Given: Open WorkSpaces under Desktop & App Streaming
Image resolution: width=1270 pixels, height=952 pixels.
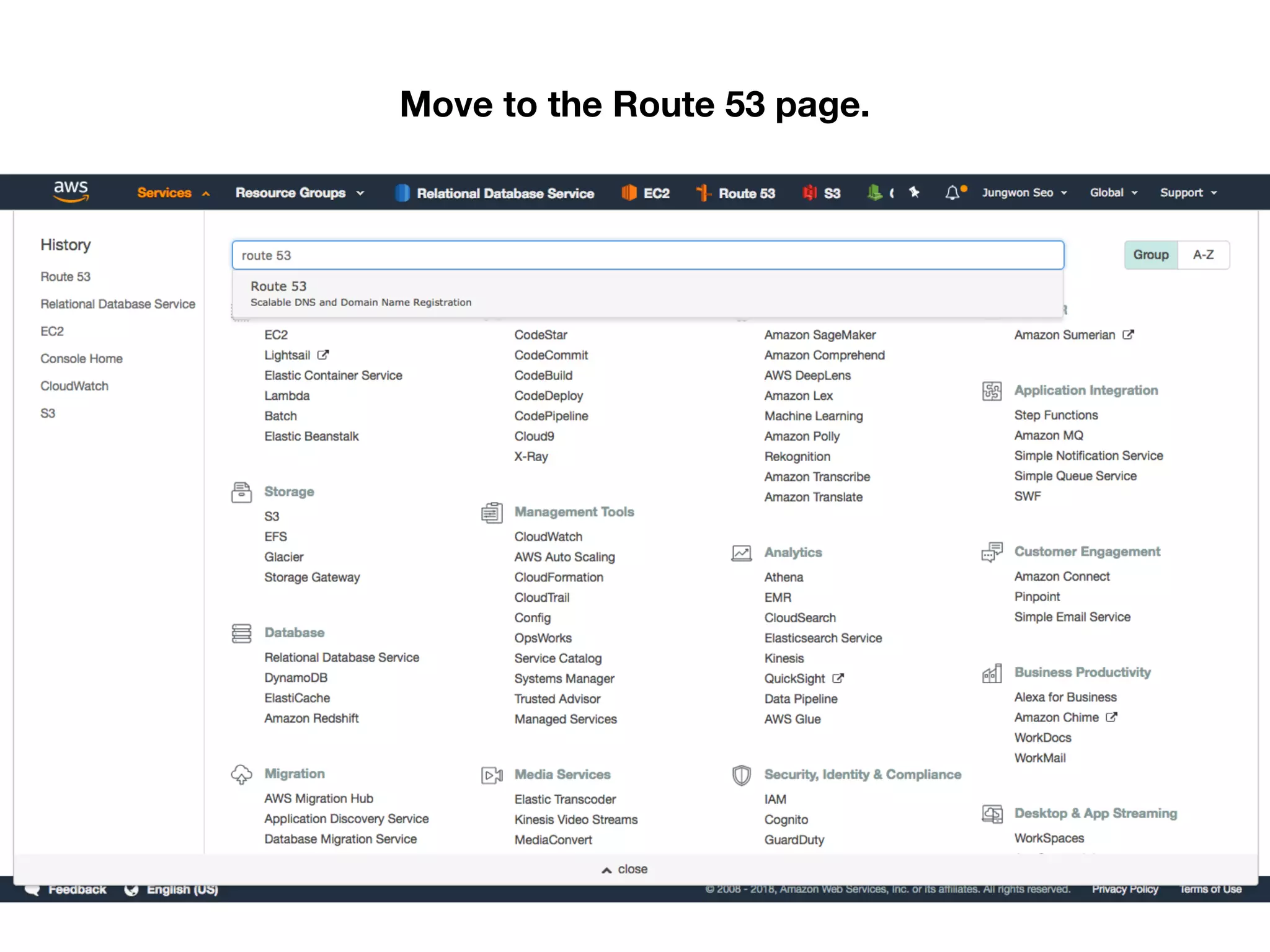Looking at the screenshot, I should tap(1049, 839).
